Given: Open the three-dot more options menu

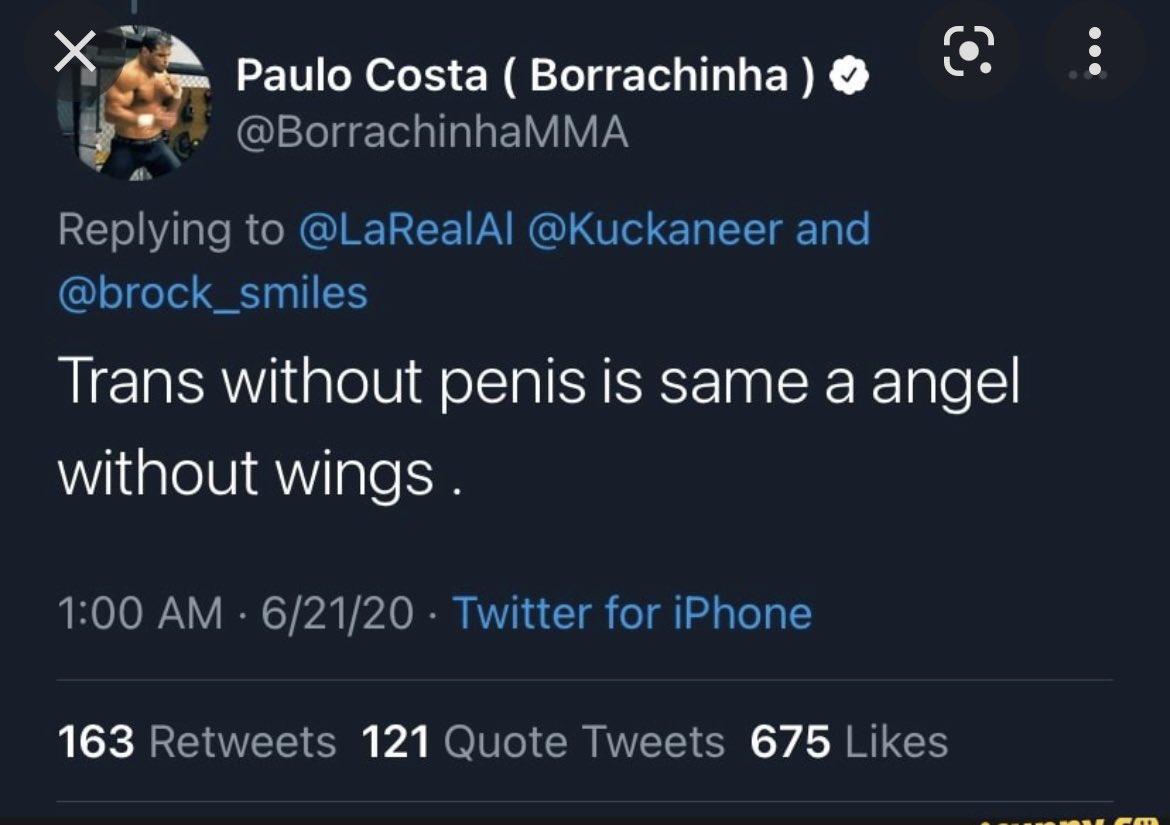Looking at the screenshot, I should coord(1094,51).
